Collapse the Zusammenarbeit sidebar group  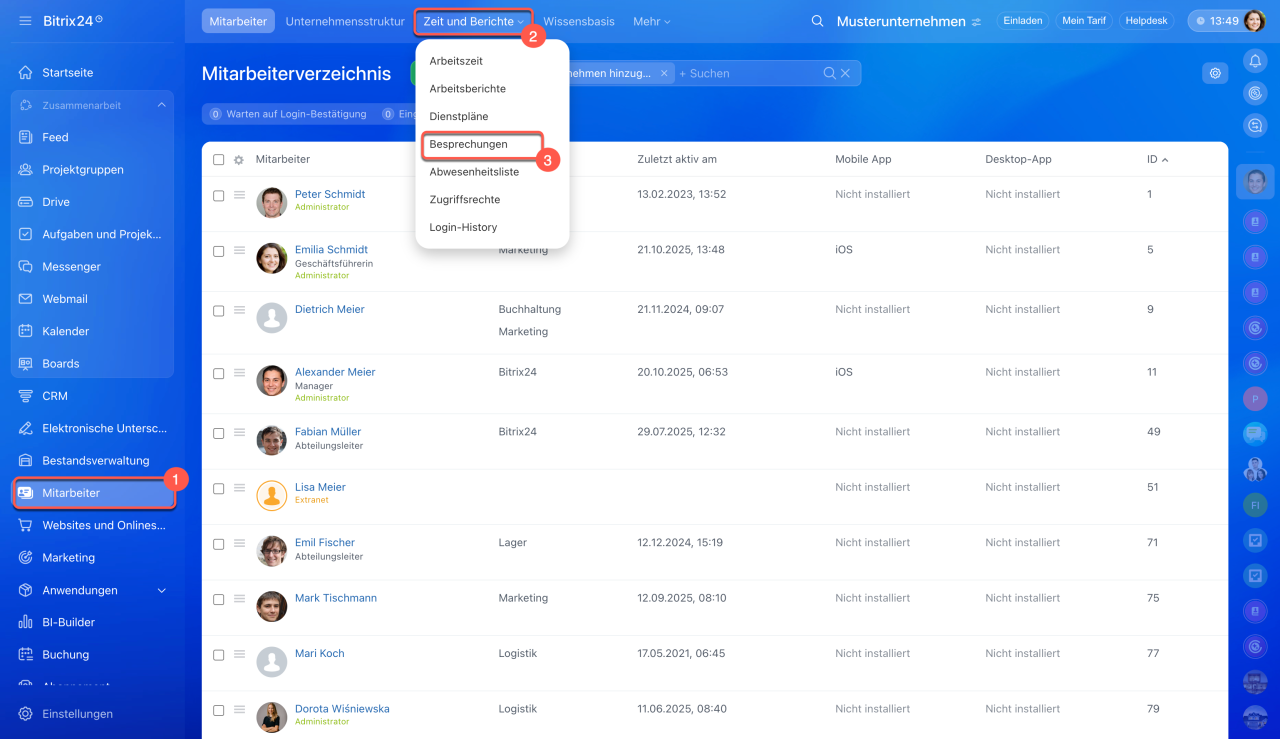(x=161, y=105)
